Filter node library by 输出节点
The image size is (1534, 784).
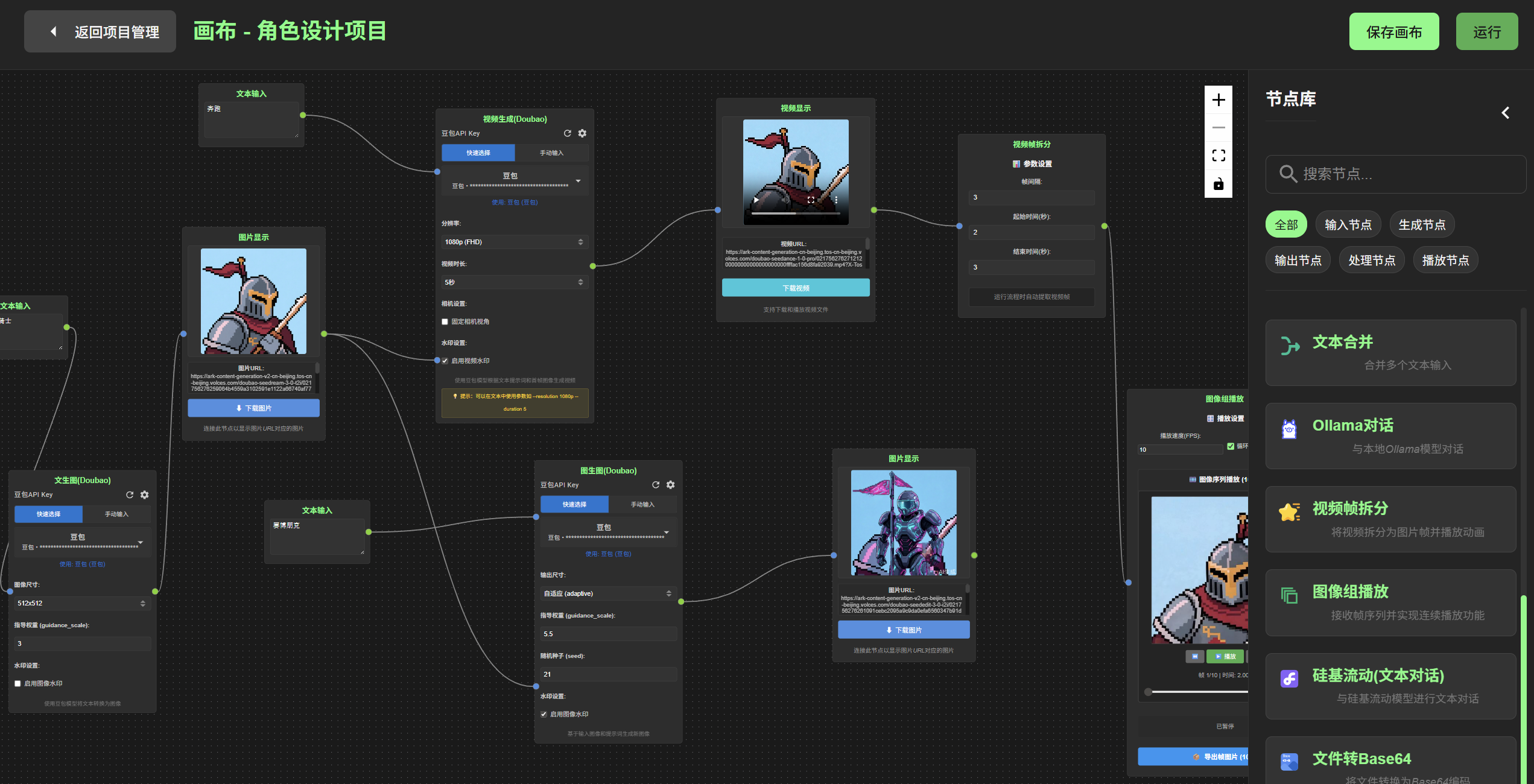pyautogui.click(x=1298, y=260)
